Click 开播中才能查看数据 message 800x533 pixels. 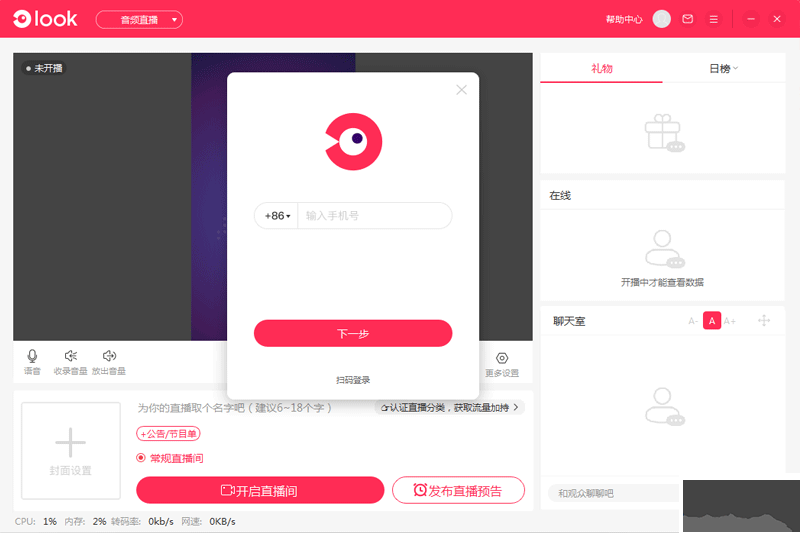[662, 282]
